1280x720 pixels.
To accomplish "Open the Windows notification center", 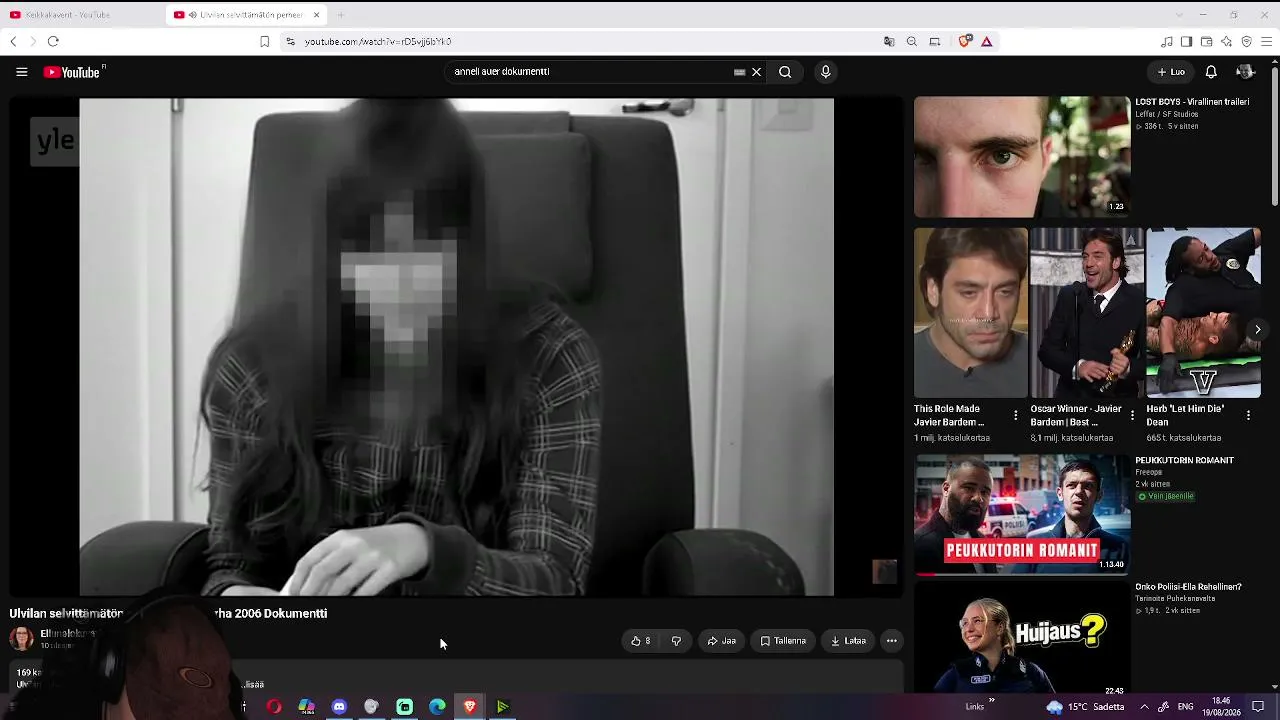I will (x=1258, y=707).
